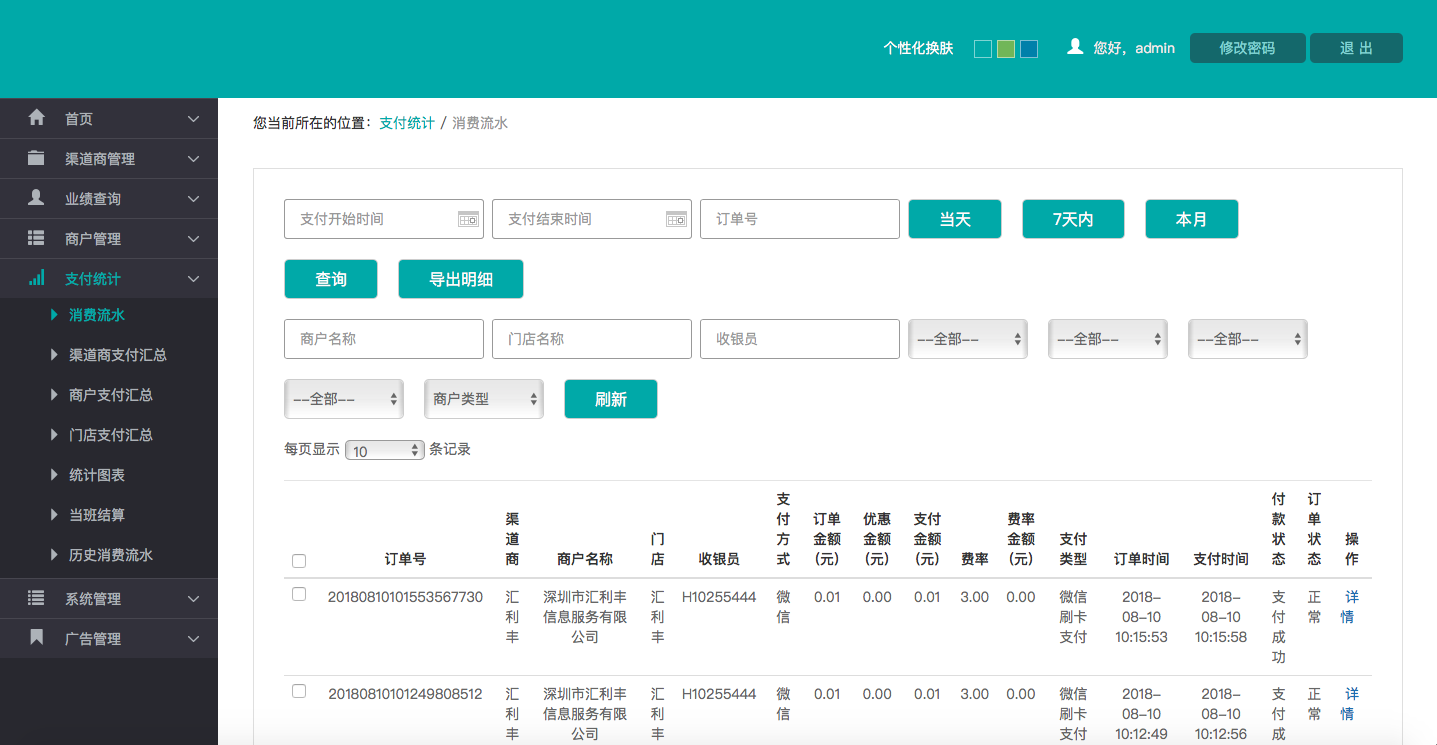The image size is (1437, 745).
Task: Focus the 收银员 input field
Action: pyautogui.click(x=800, y=339)
